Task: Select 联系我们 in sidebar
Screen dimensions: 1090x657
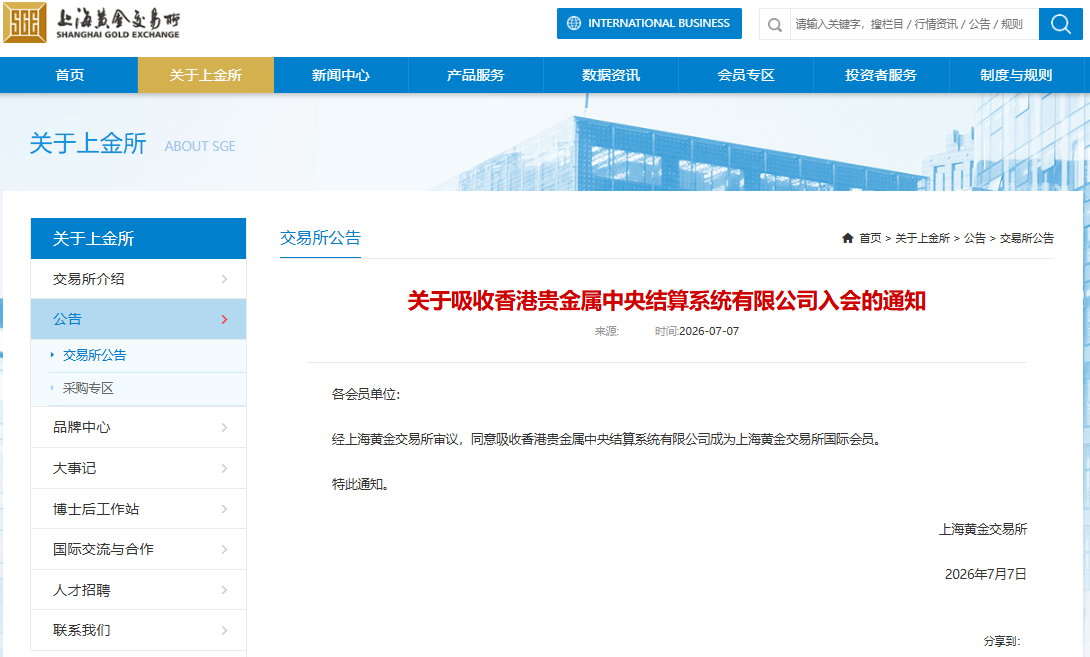Action: 138,630
